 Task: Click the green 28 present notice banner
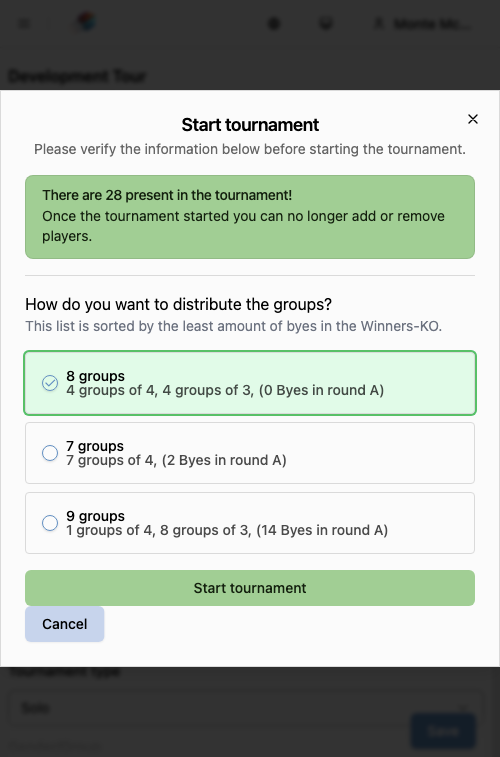point(250,217)
